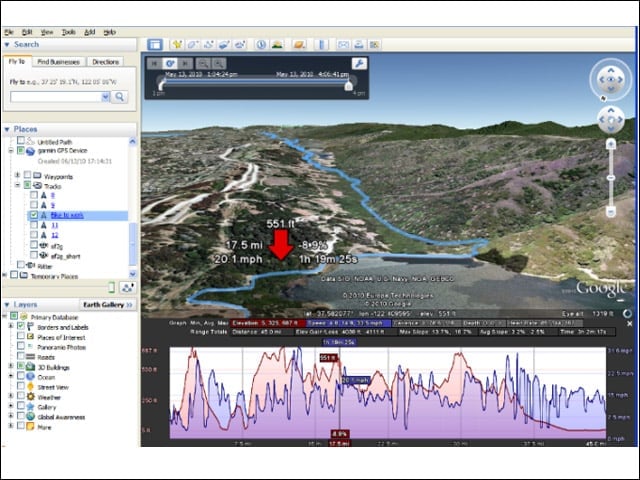This screenshot has height=480, width=640.
Task: Click the play tour icon below Places
Action: [128, 288]
